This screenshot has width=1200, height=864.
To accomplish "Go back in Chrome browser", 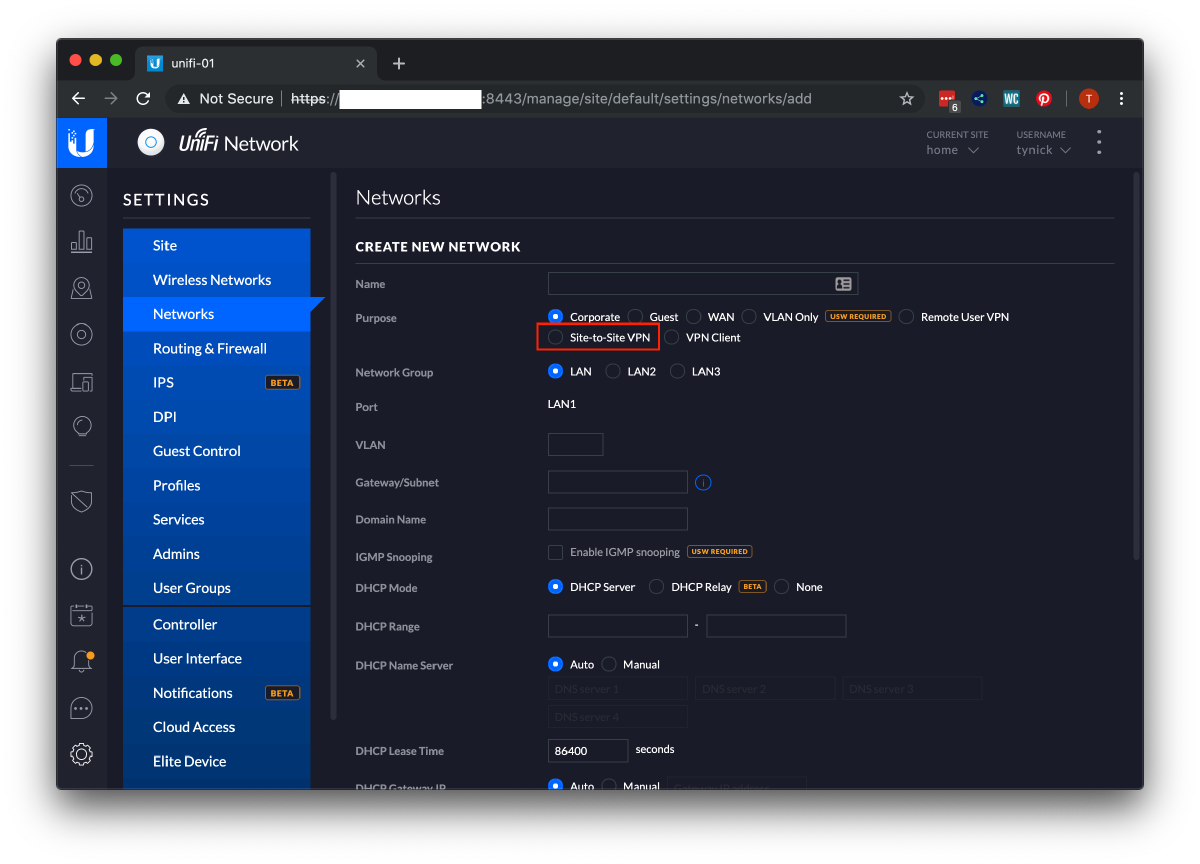I will click(78, 99).
